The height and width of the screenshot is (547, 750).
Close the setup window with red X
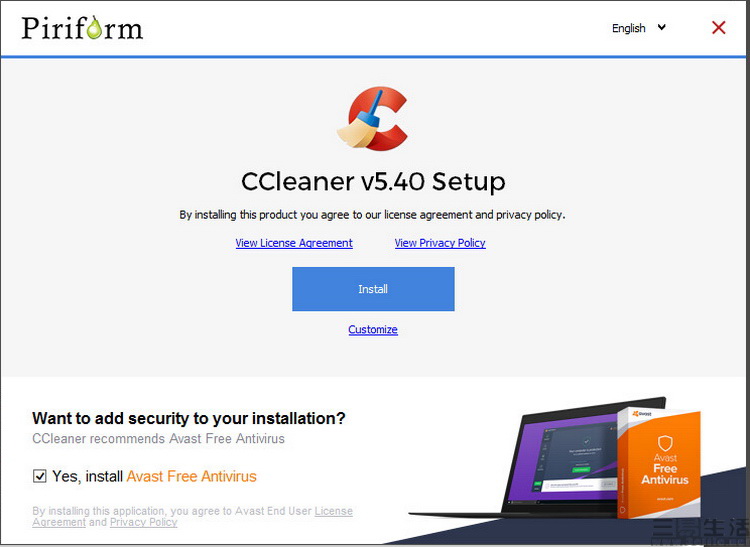pyautogui.click(x=718, y=28)
